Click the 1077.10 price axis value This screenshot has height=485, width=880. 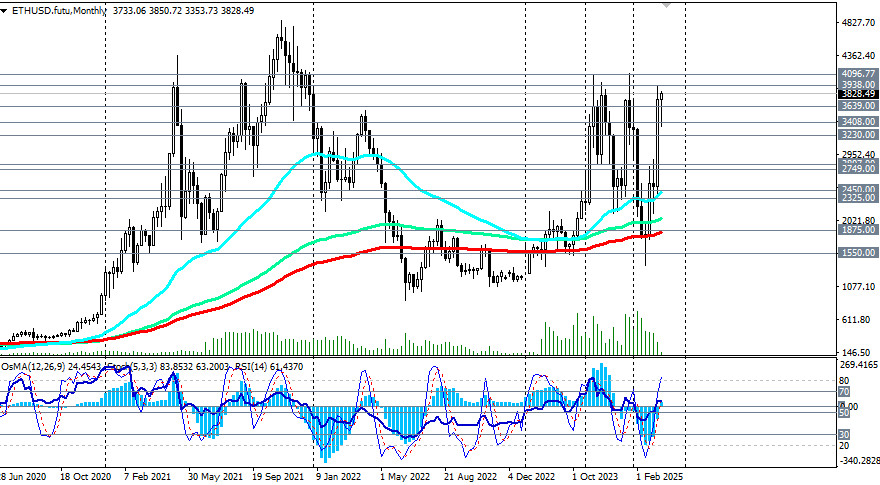pyautogui.click(x=859, y=286)
